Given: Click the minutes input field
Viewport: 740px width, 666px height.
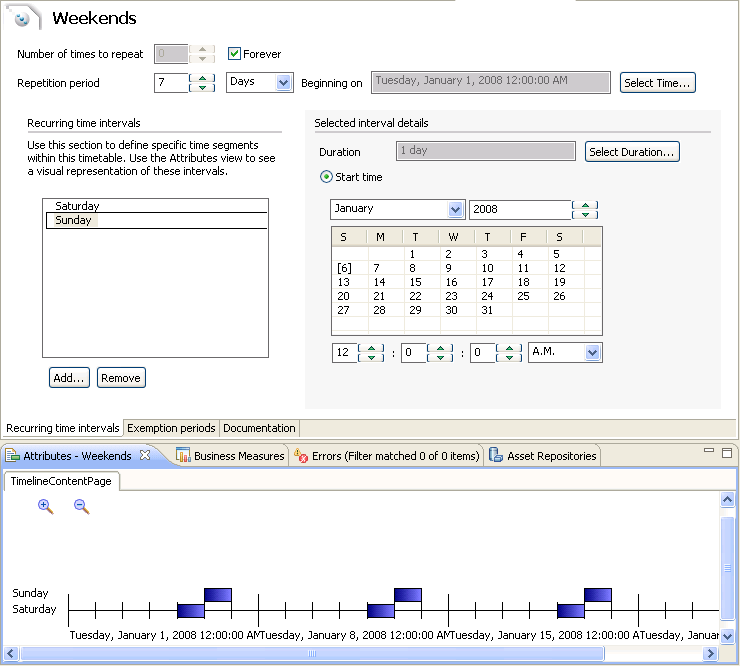Looking at the screenshot, I should (413, 353).
